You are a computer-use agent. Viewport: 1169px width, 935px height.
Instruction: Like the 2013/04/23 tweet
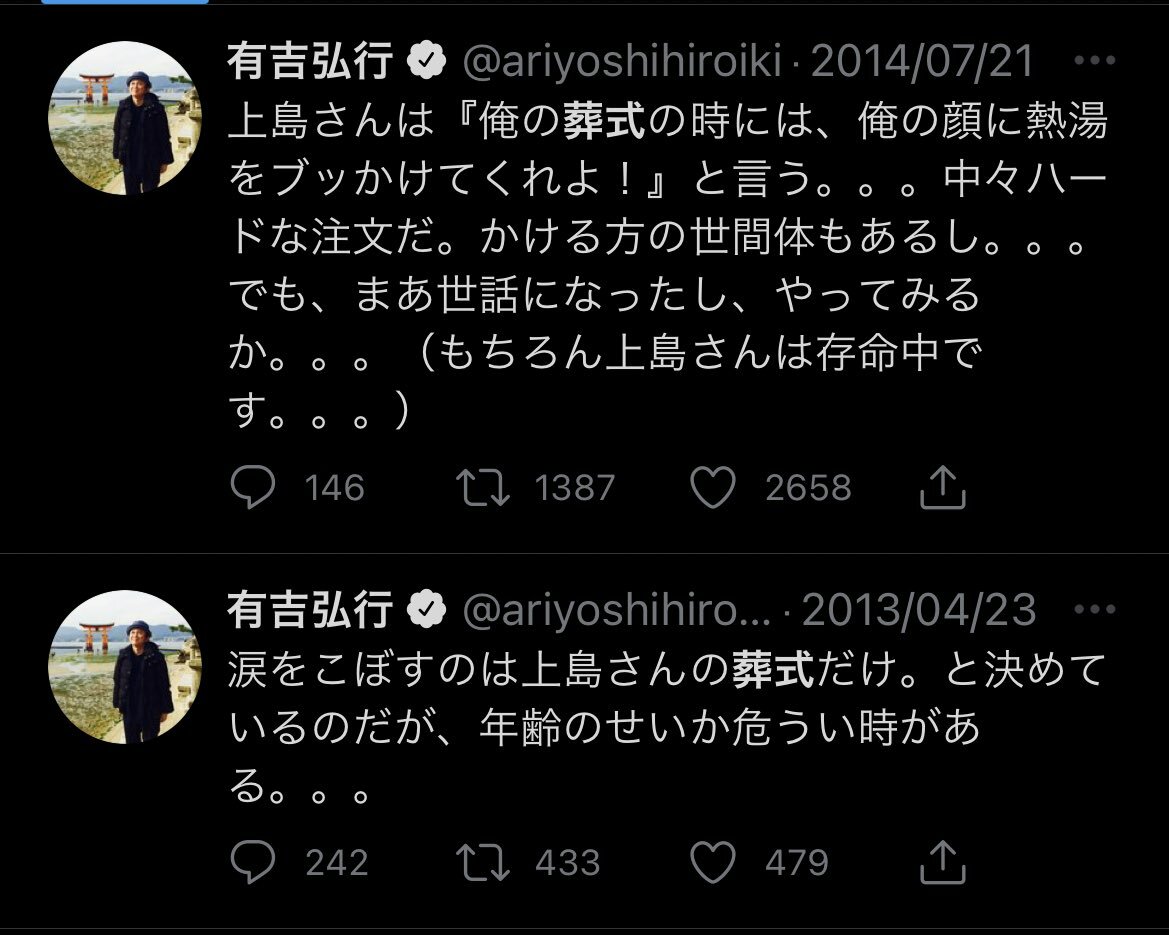pos(714,863)
